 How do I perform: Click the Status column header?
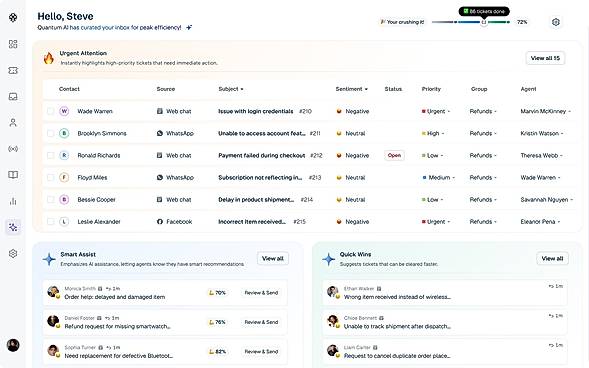pos(393,89)
